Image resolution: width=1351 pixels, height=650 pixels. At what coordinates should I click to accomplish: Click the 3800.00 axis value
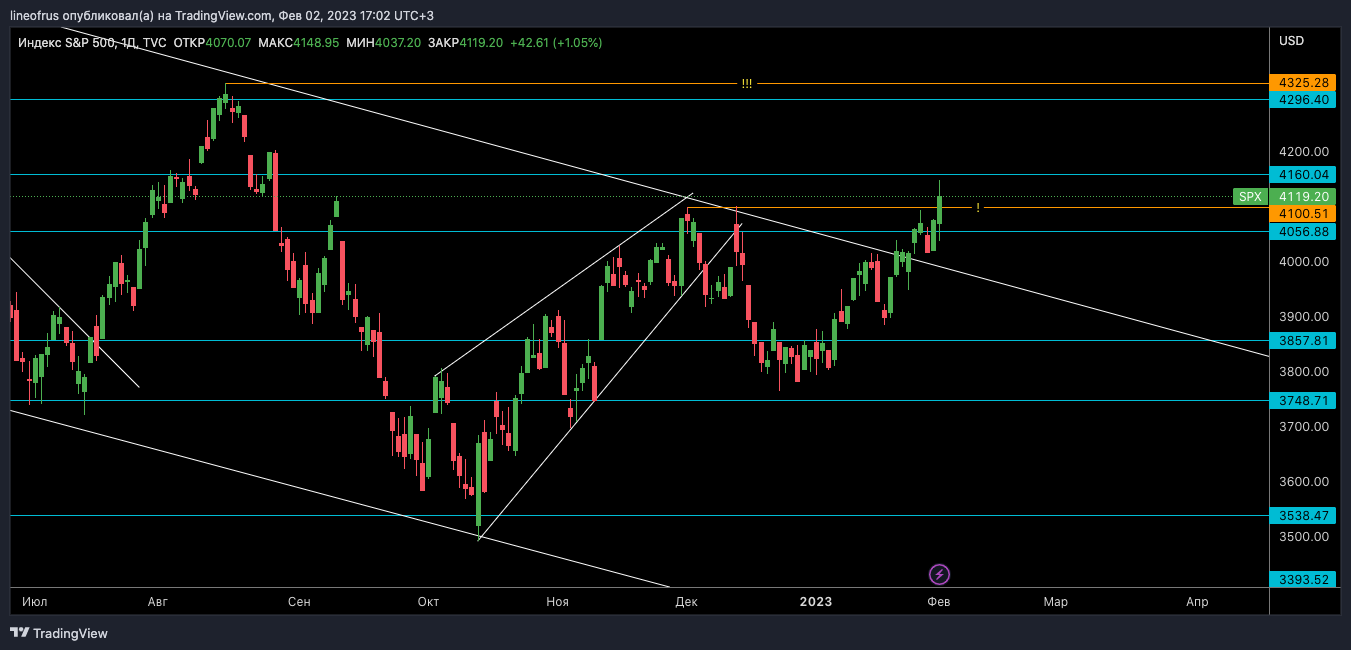coord(1304,372)
